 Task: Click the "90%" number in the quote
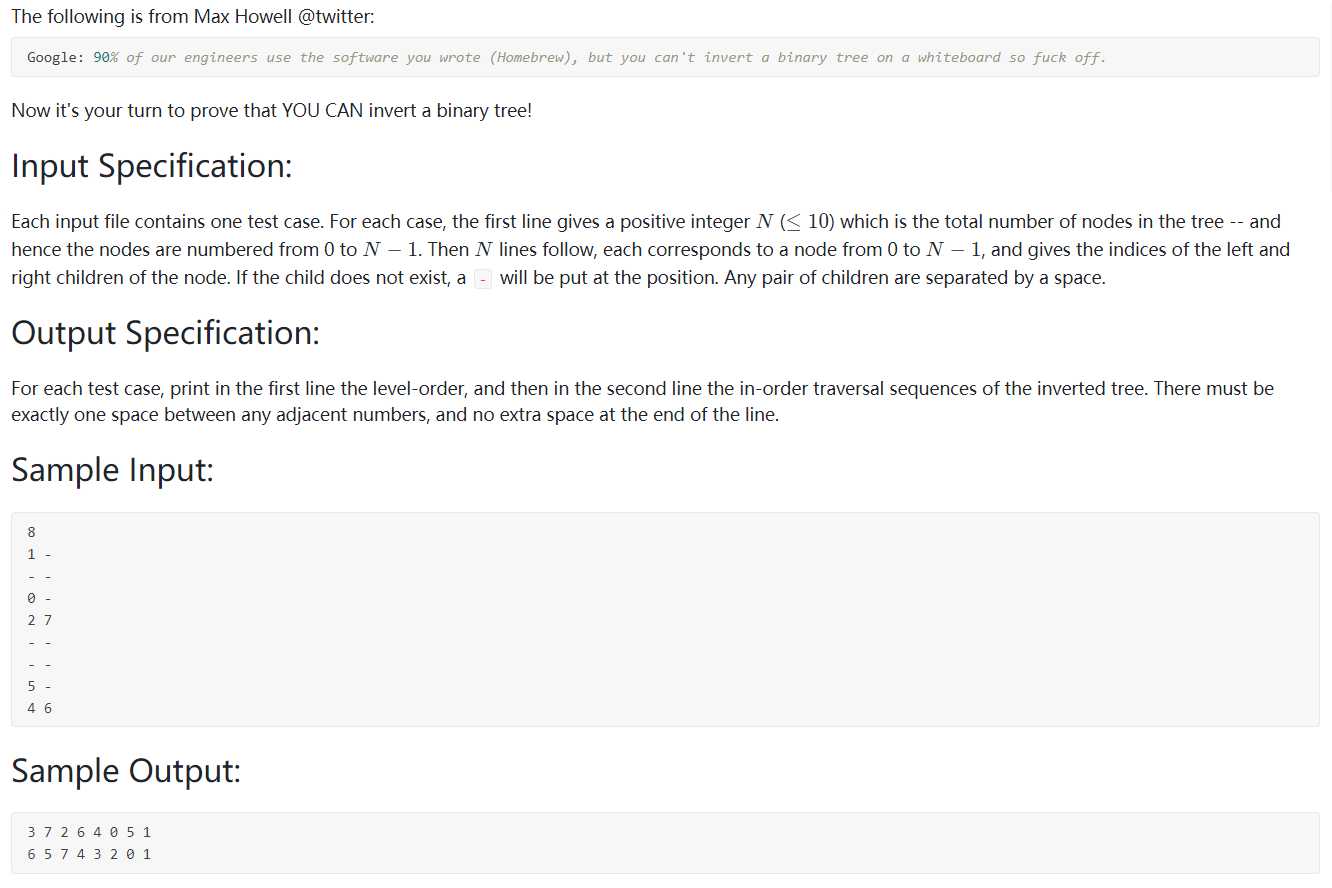click(105, 57)
